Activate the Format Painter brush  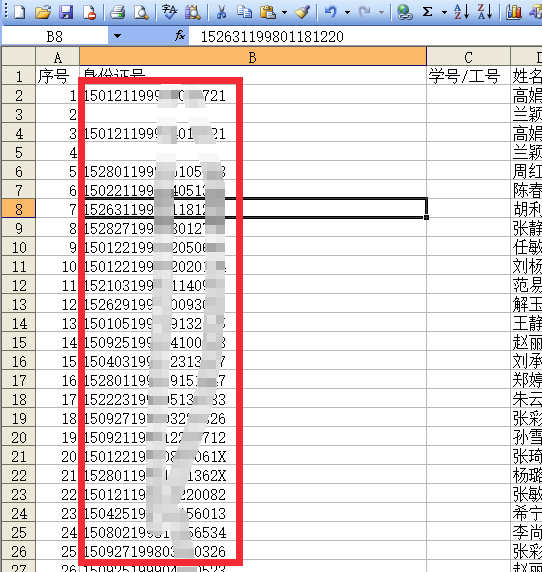[x=302, y=12]
